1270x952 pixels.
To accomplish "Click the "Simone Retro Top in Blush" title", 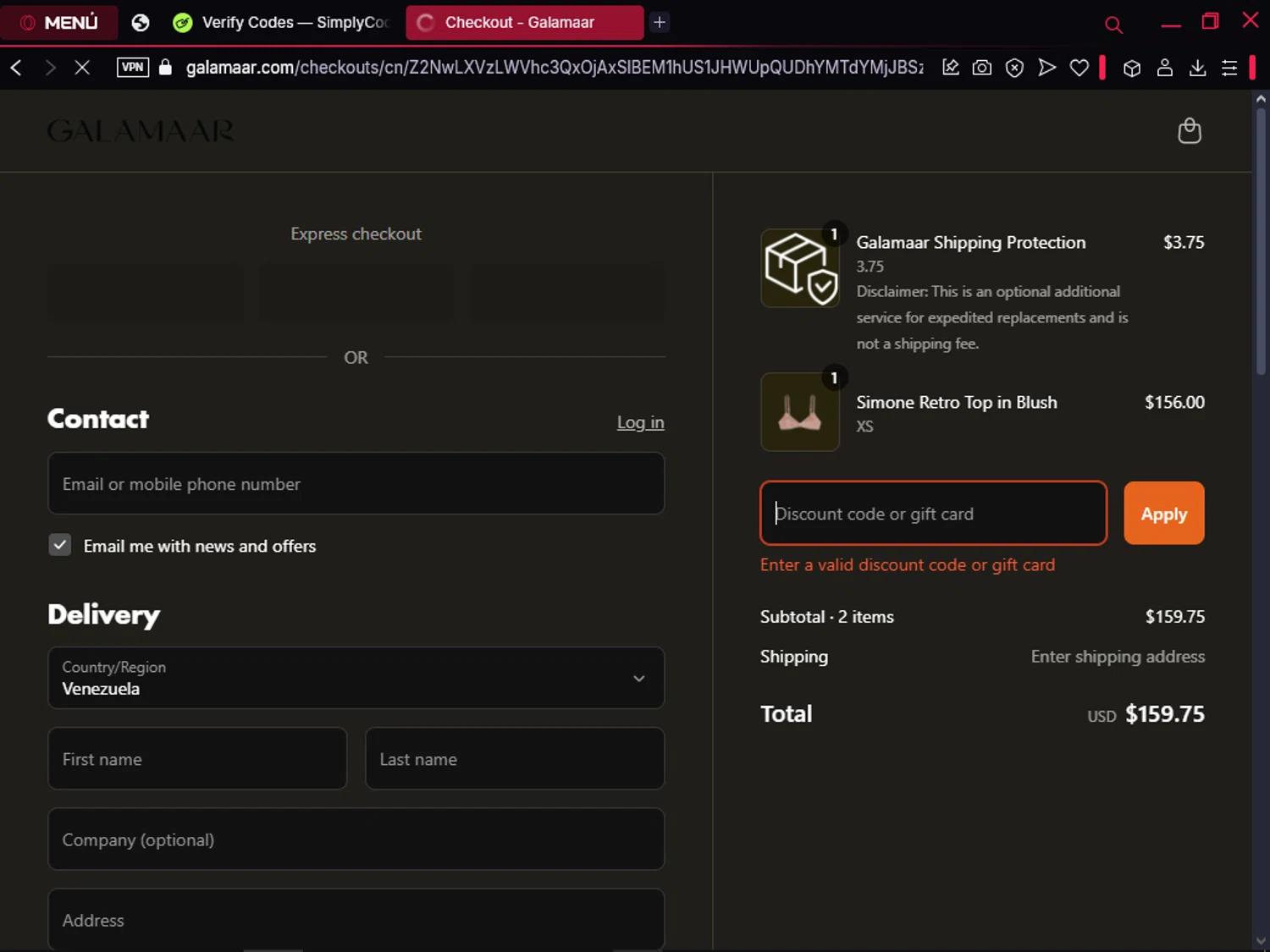I will (957, 403).
